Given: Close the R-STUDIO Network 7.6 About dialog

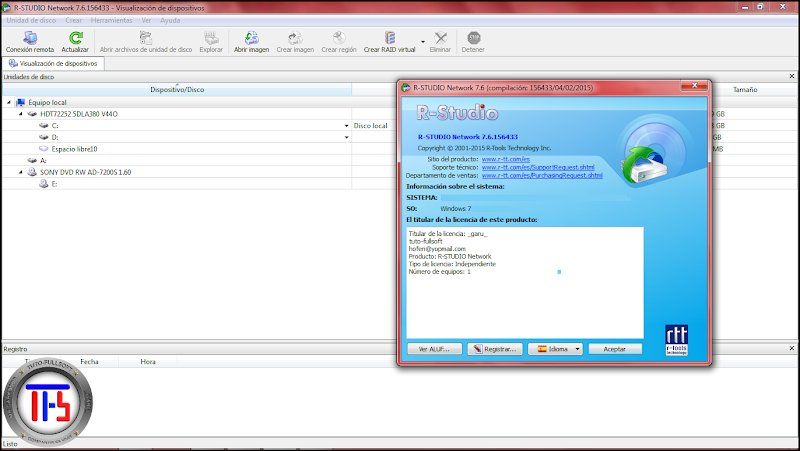Looking at the screenshot, I should 694,86.
